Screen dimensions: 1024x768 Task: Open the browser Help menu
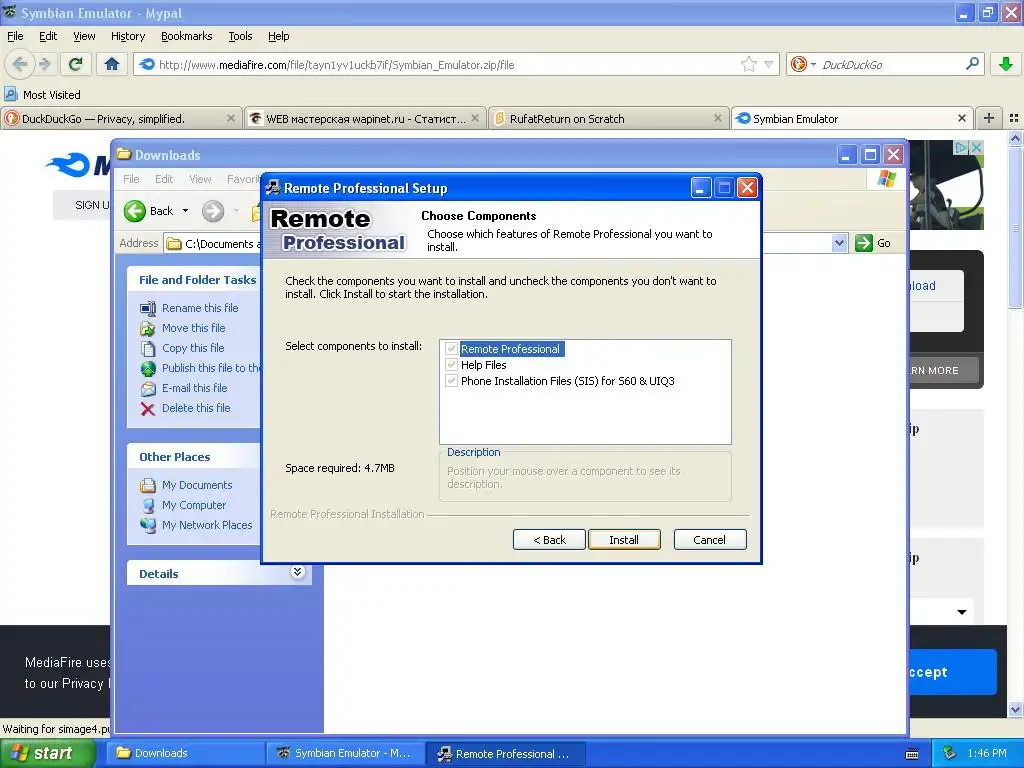click(278, 36)
